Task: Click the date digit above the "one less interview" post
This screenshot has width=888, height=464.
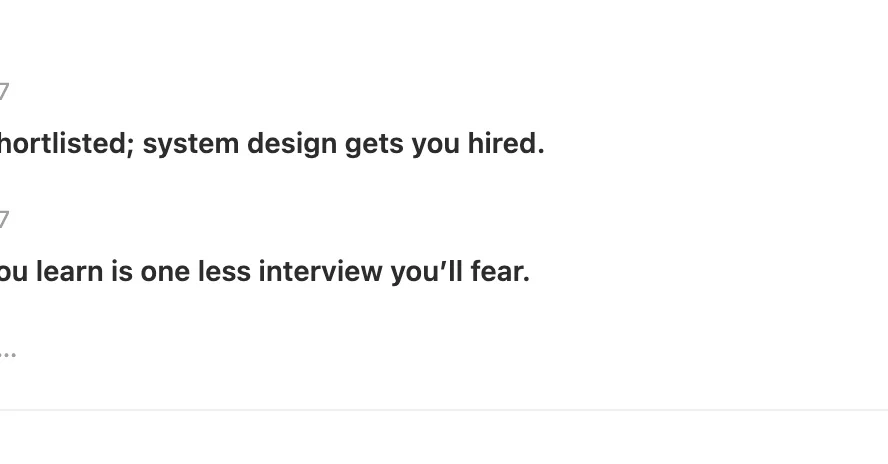Action: pyautogui.click(x=4, y=220)
